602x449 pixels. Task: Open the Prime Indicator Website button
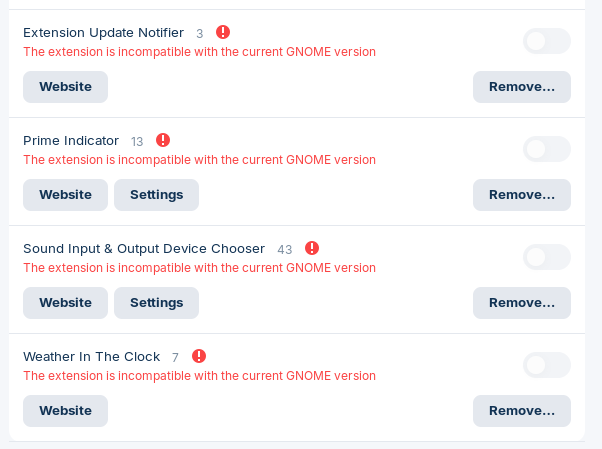[x=65, y=195]
